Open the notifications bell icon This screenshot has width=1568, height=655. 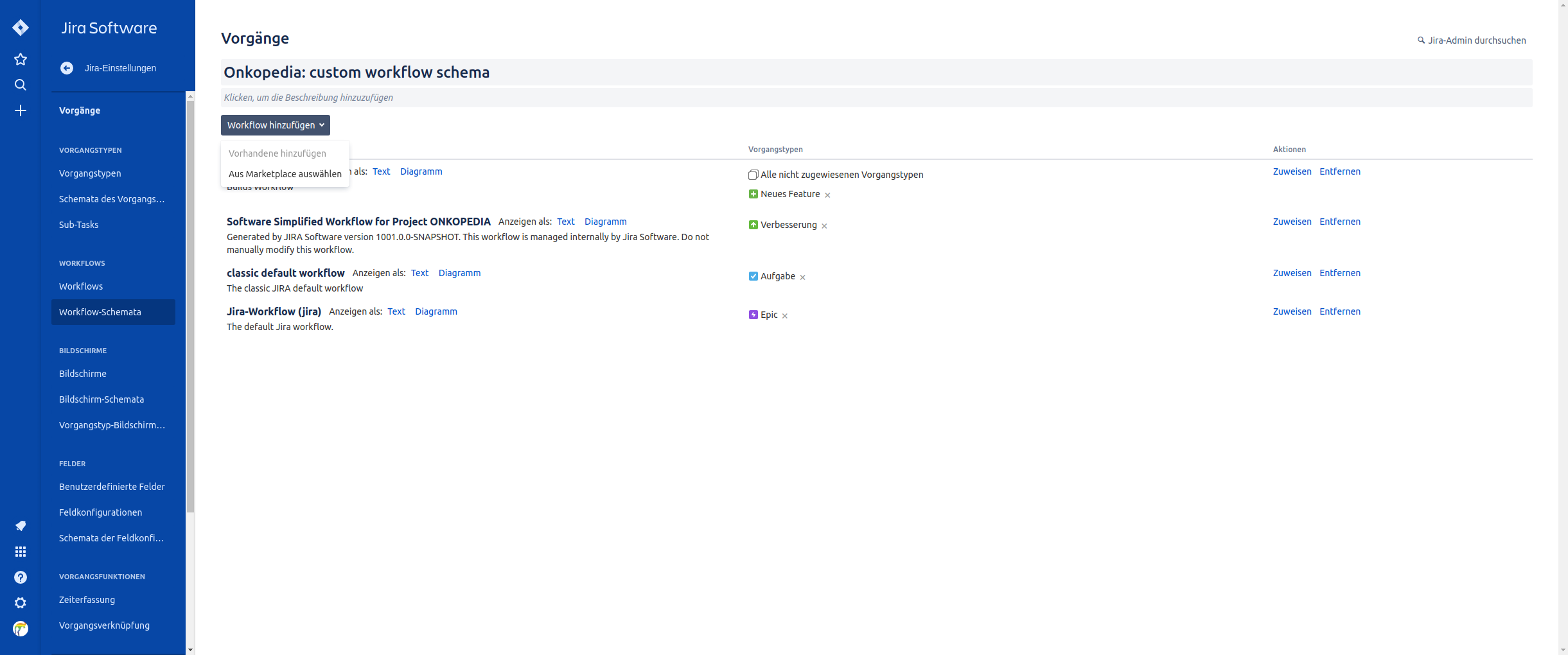point(21,525)
